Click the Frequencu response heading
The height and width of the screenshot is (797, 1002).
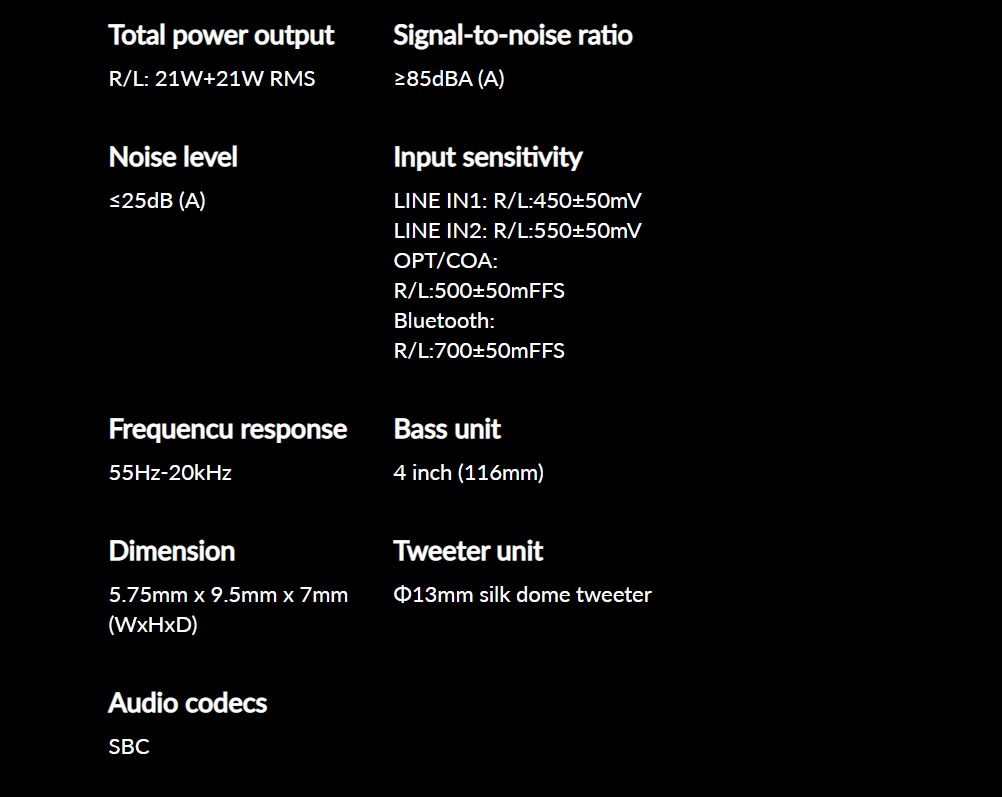pos(227,429)
